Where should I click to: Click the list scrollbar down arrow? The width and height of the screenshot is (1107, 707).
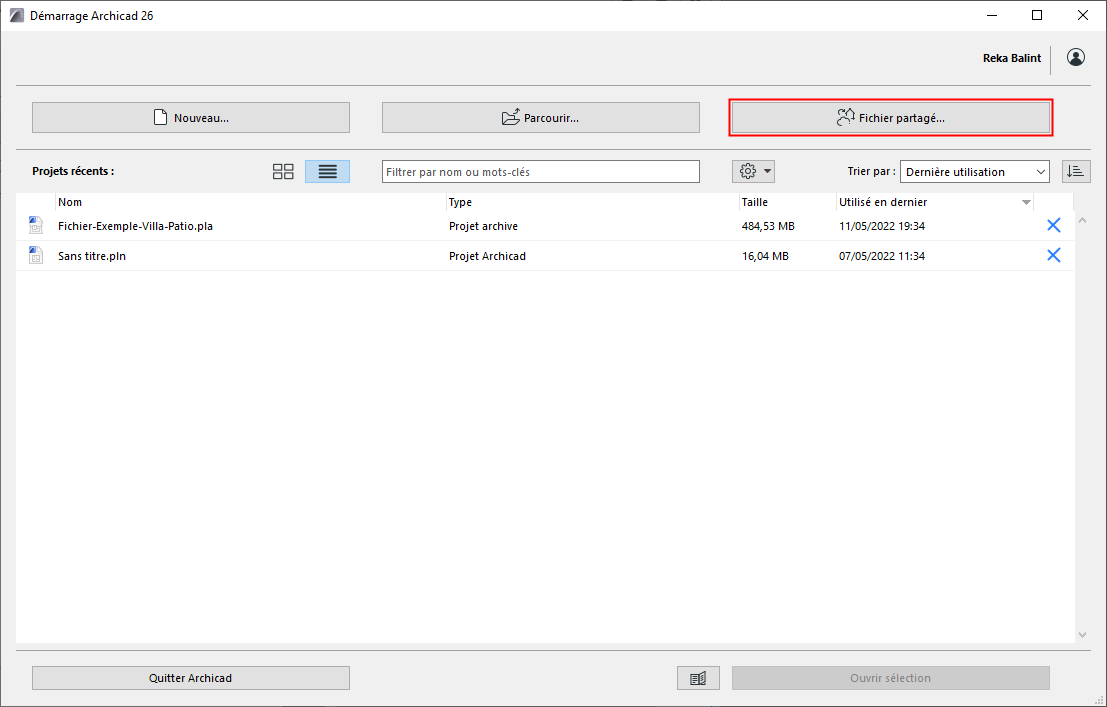point(1082,635)
